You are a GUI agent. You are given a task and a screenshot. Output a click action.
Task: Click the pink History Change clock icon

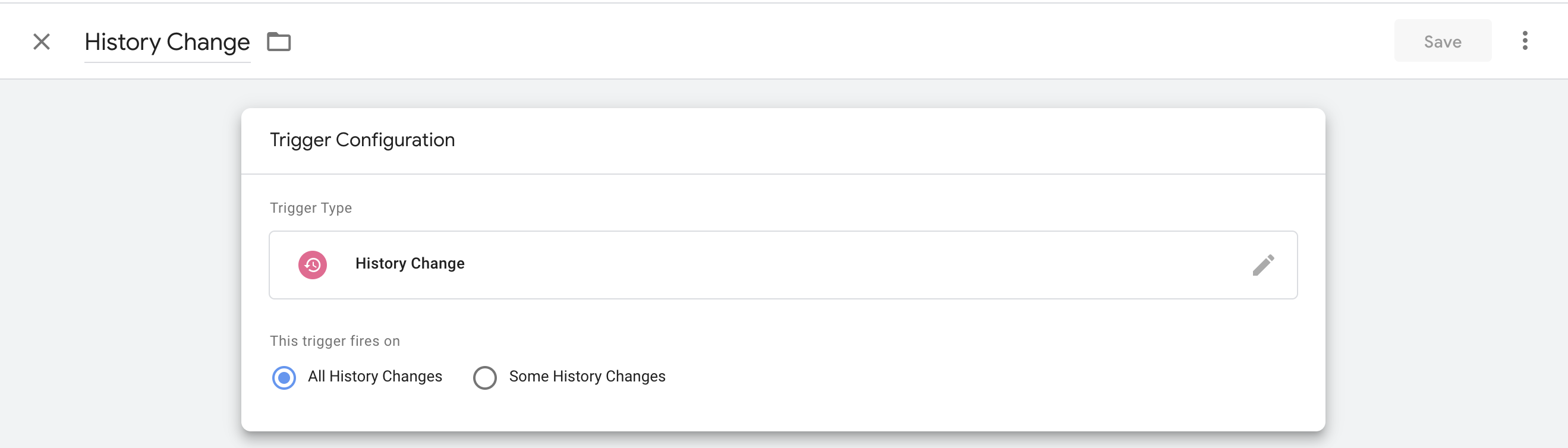click(312, 265)
